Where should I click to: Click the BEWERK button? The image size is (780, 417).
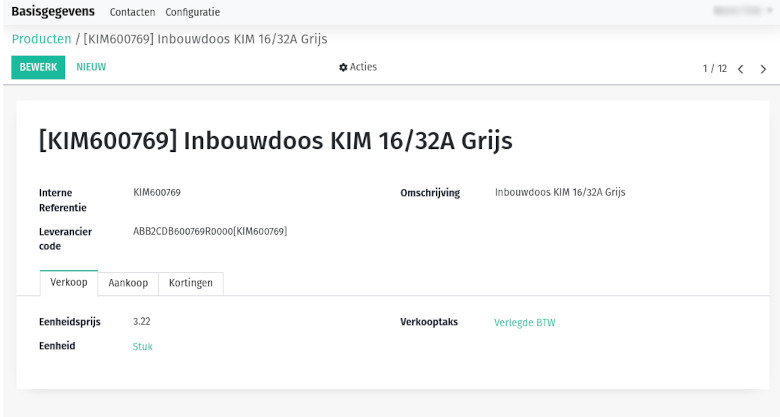tap(38, 67)
